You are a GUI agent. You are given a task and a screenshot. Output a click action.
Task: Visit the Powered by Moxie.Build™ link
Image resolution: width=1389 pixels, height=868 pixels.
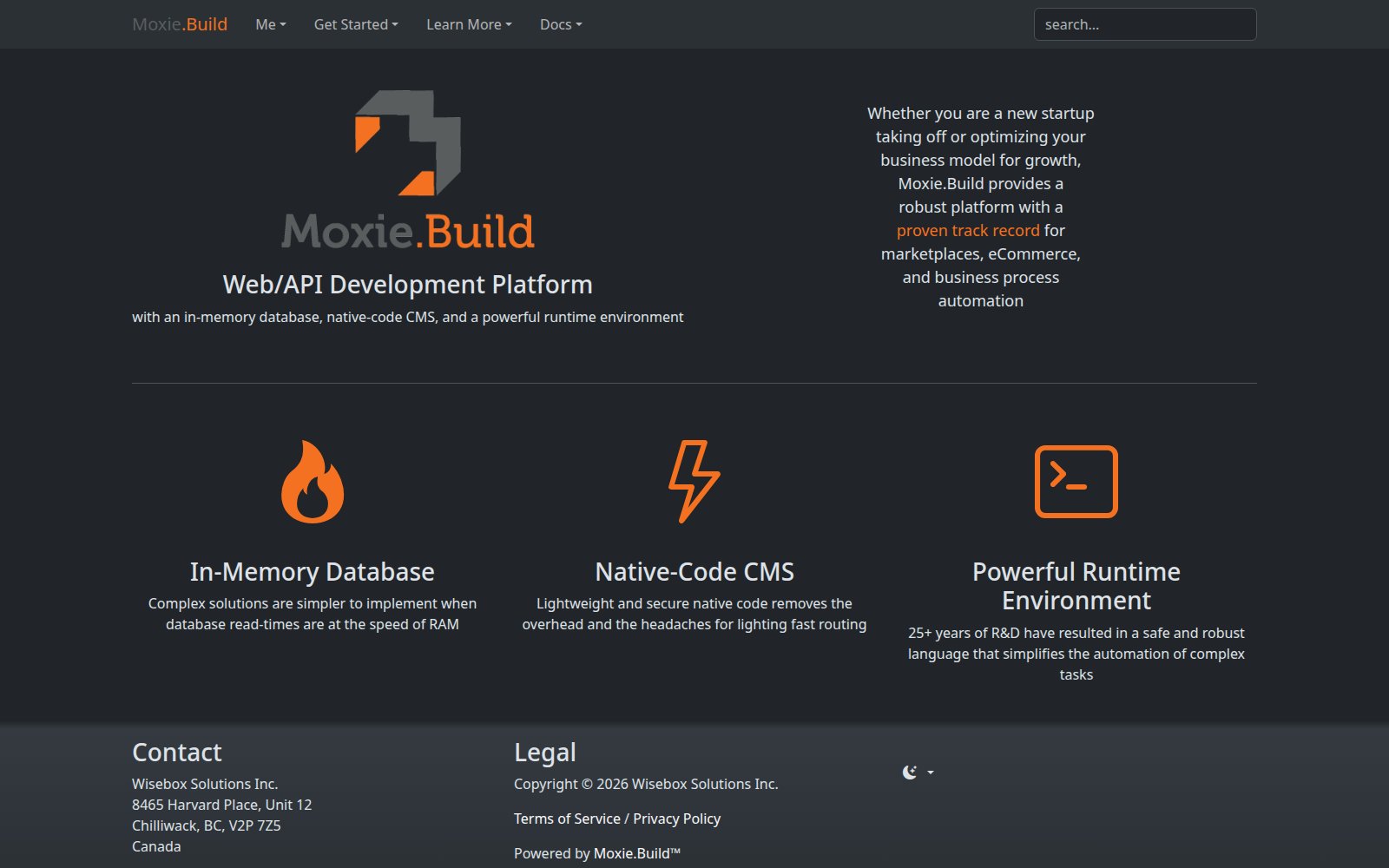[x=637, y=853]
